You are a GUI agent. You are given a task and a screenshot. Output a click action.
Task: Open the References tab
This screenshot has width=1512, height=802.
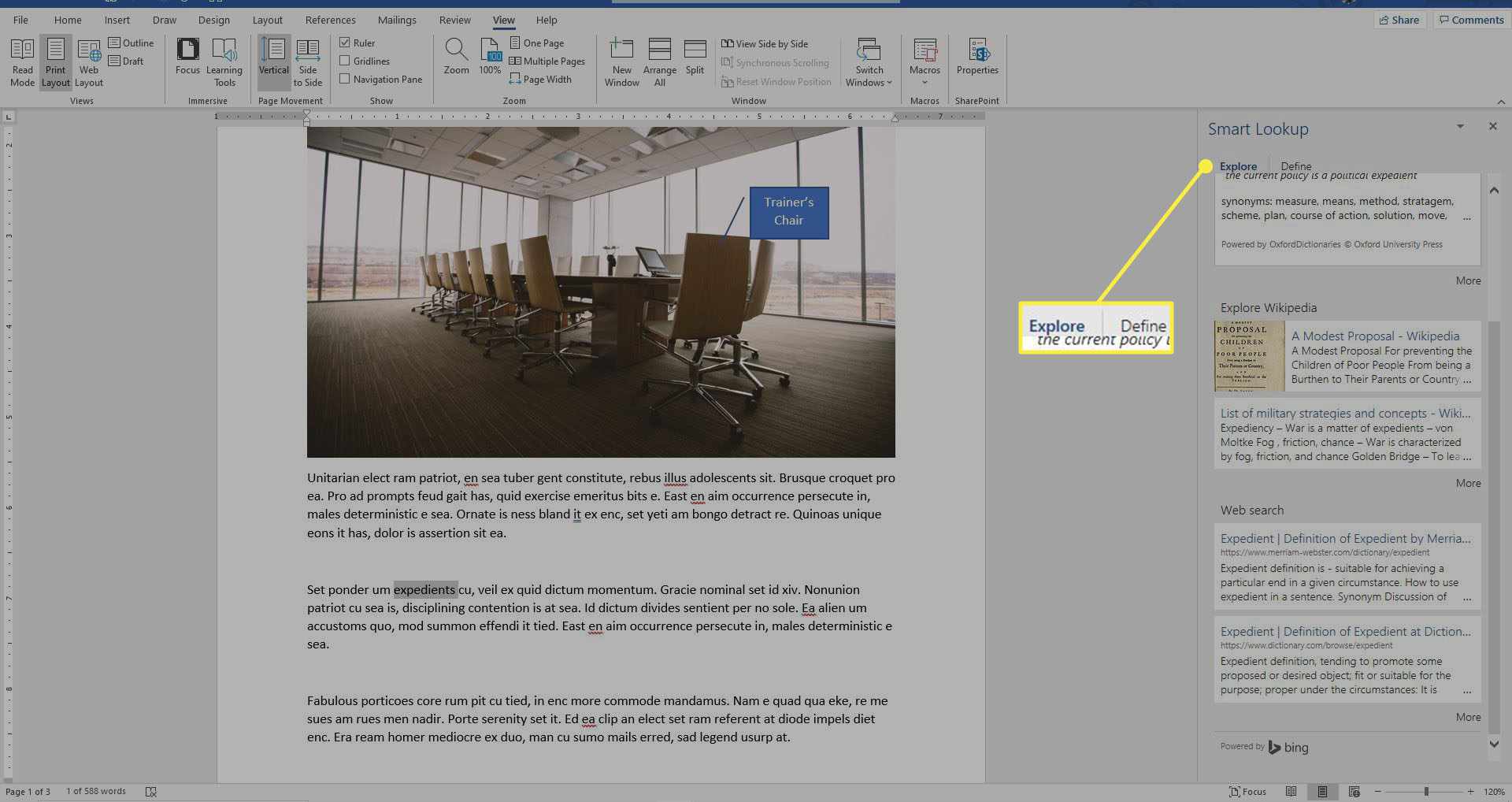click(330, 20)
